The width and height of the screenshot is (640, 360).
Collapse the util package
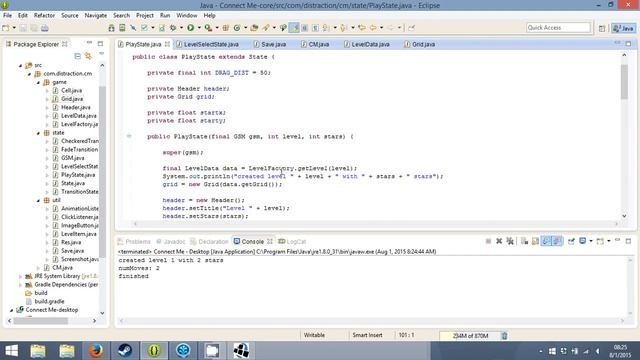(38, 200)
